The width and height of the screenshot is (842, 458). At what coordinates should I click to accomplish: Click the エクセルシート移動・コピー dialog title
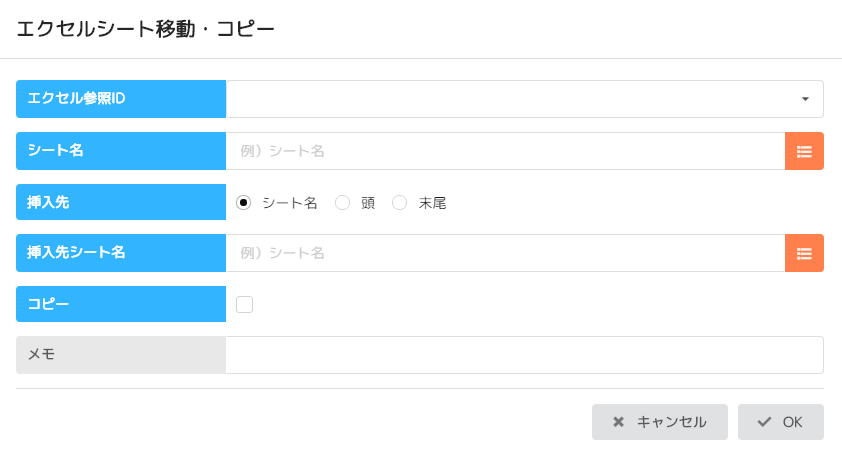coord(145,29)
